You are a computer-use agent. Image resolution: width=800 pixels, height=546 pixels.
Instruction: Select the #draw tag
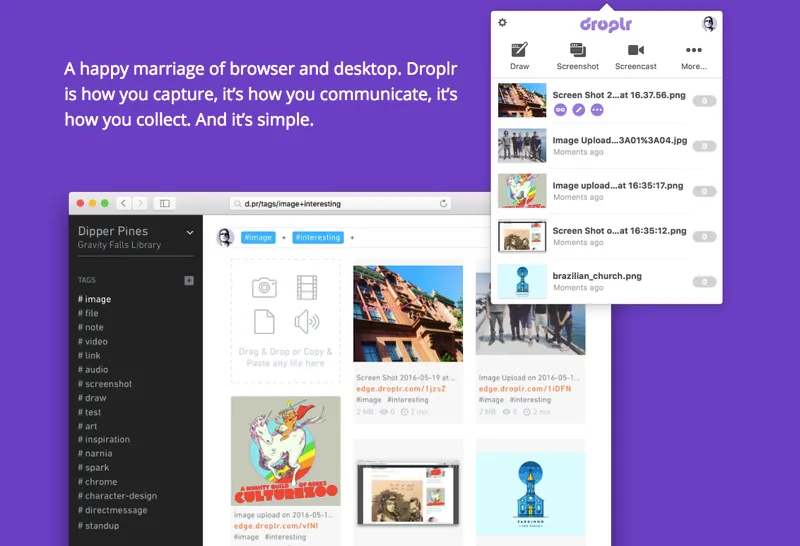[x=92, y=398]
